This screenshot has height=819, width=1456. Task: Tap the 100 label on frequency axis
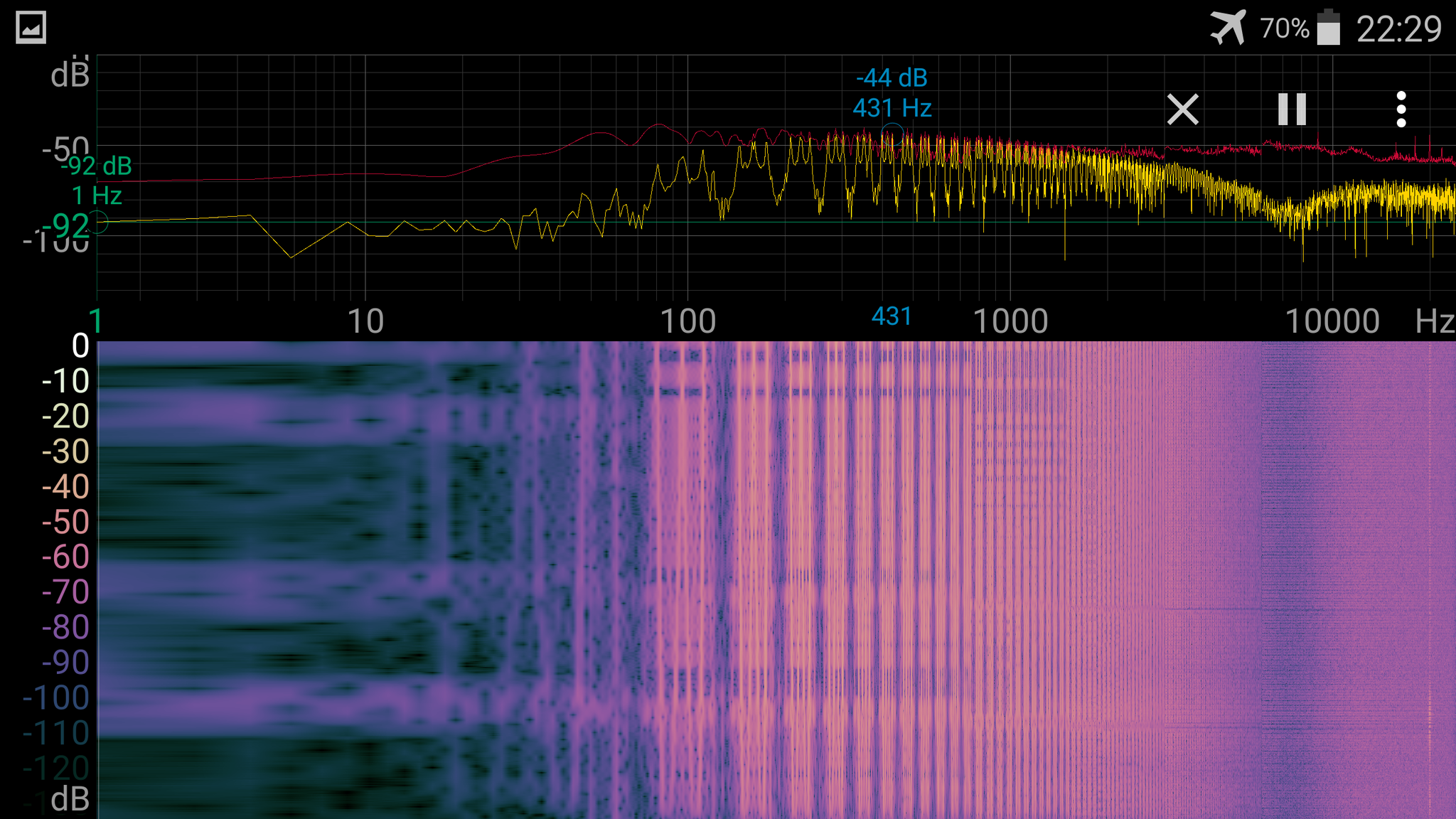click(687, 321)
